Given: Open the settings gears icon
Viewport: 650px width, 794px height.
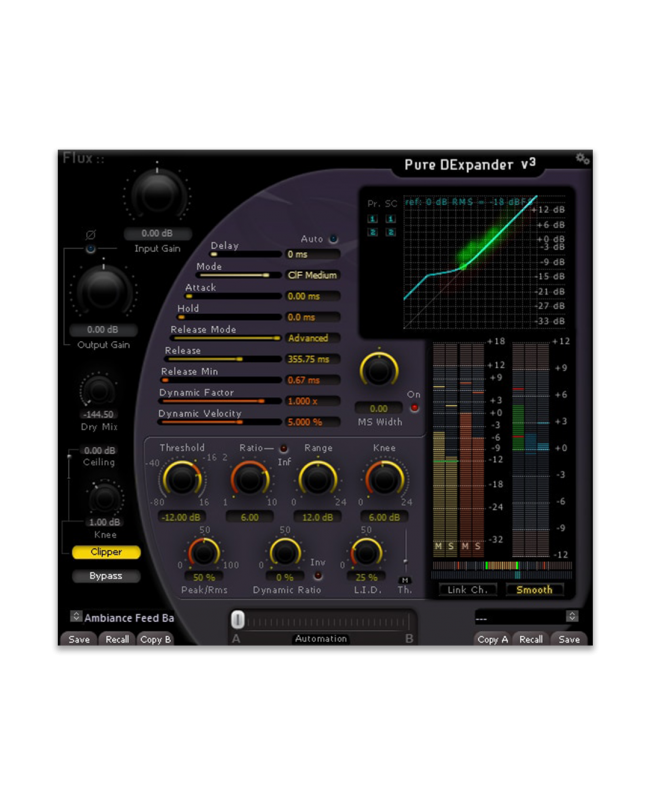Looking at the screenshot, I should tap(582, 158).
